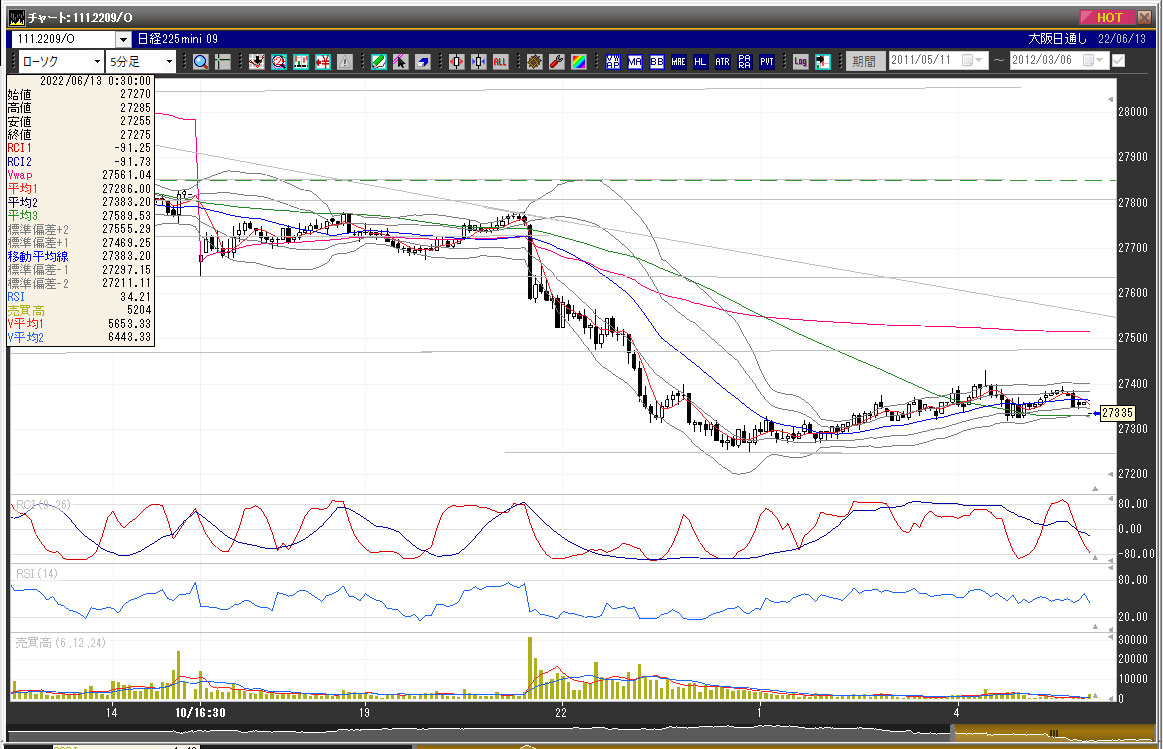Click the 大阪日通し session label

click(x=1058, y=39)
